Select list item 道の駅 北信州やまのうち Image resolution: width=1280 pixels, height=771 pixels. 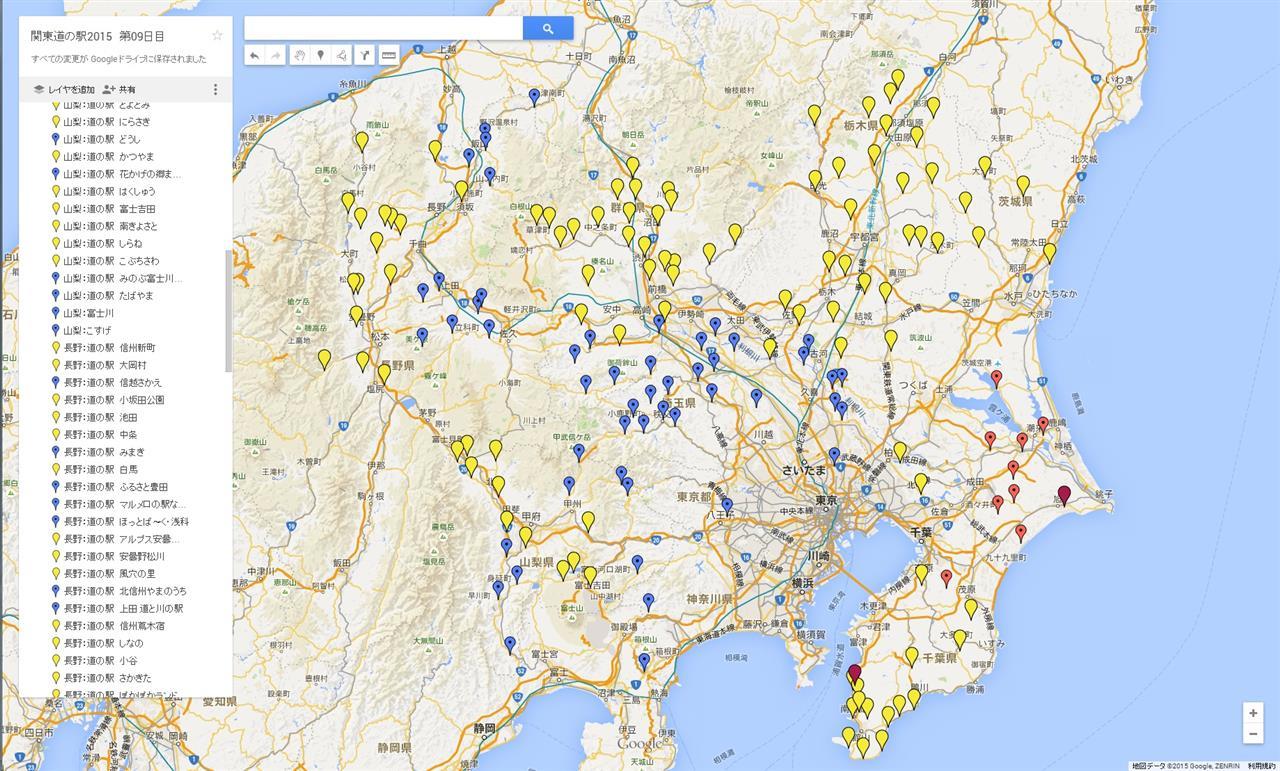point(125,591)
